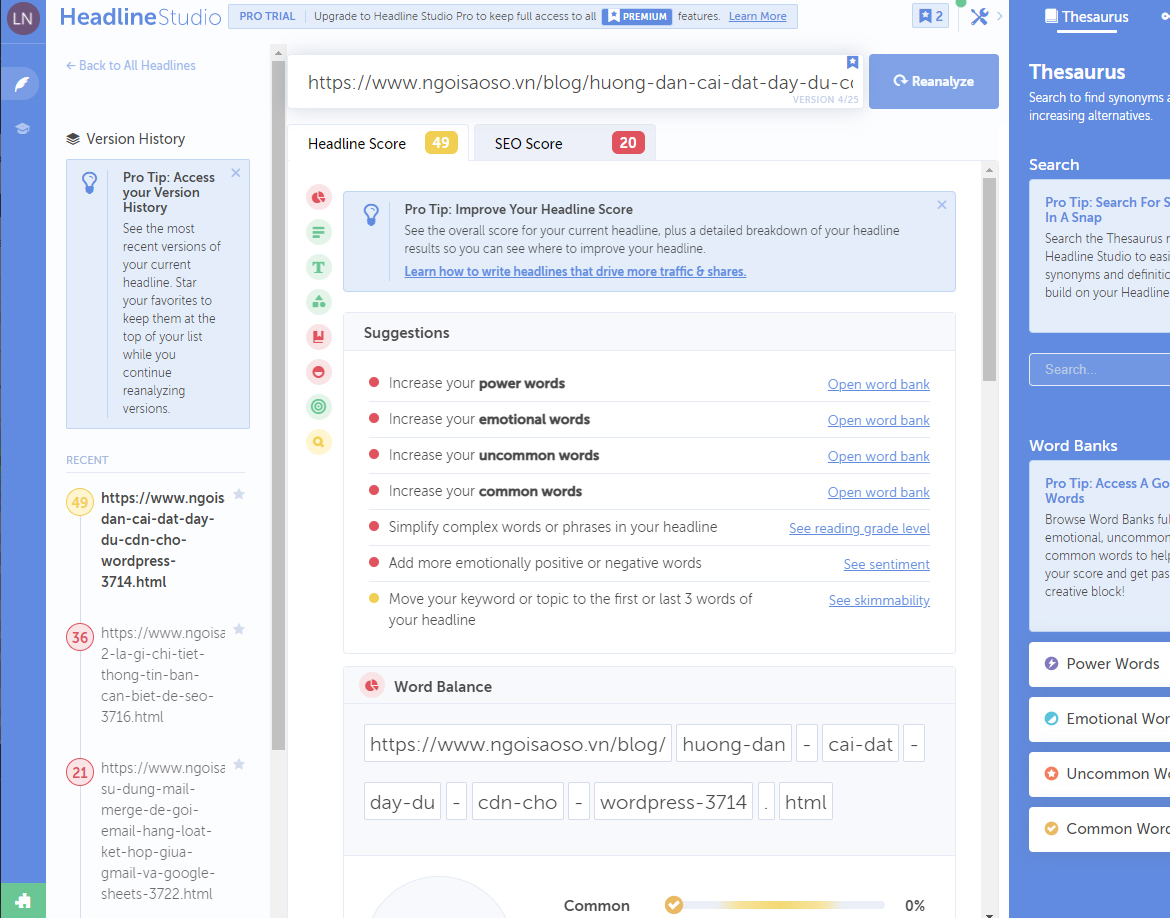Select the Word Count icon in left rail
This screenshot has width=1170, height=918.
click(x=318, y=232)
